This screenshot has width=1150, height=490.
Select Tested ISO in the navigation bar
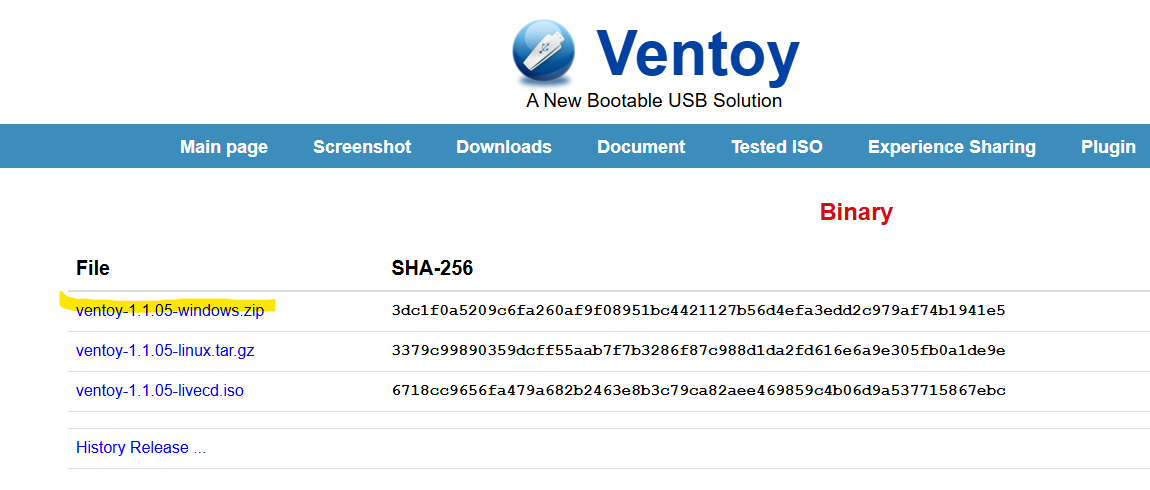pyautogui.click(x=777, y=147)
